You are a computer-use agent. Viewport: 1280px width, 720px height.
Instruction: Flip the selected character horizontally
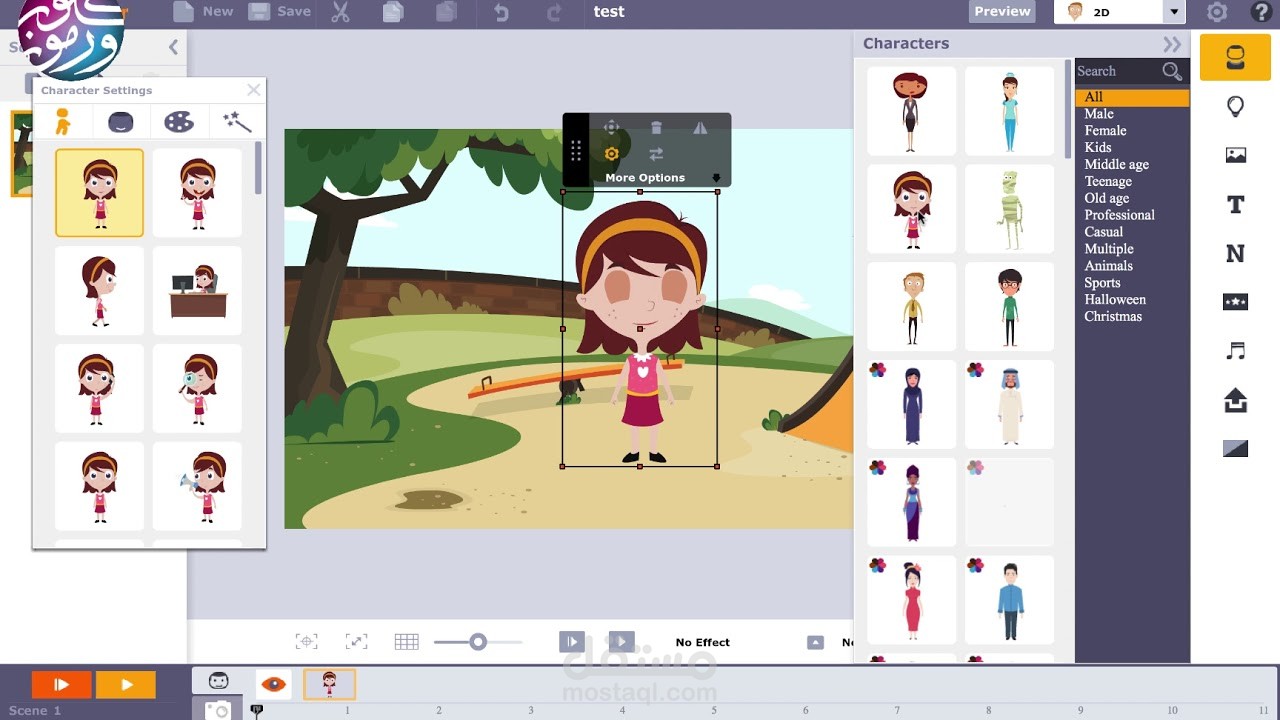click(x=700, y=127)
